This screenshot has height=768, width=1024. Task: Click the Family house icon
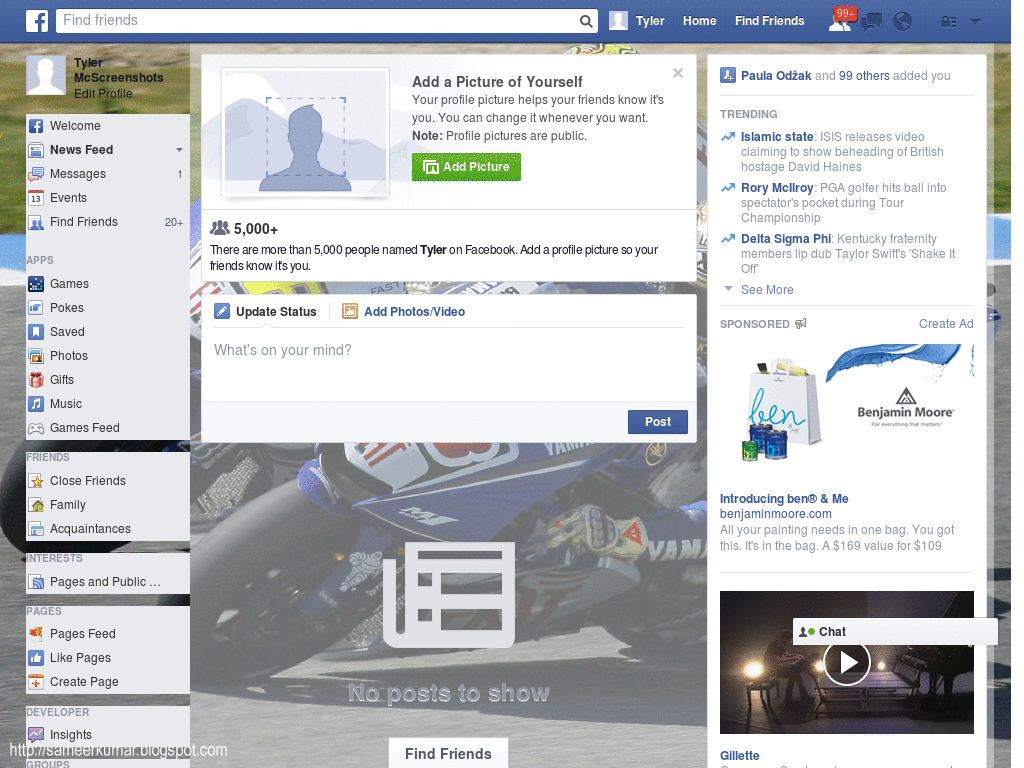pyautogui.click(x=36, y=505)
